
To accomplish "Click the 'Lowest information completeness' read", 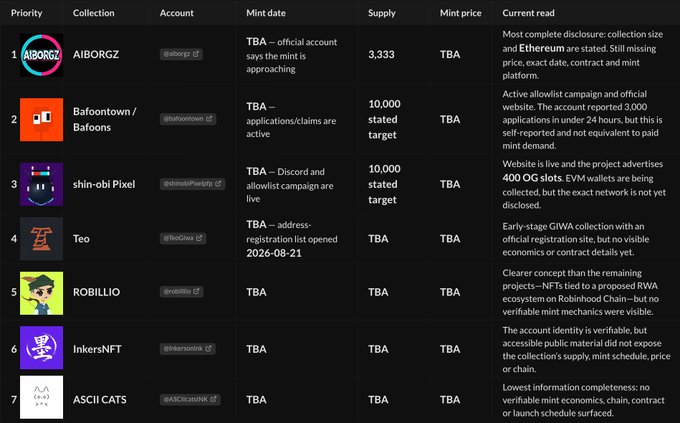I will pyautogui.click(x=583, y=400).
